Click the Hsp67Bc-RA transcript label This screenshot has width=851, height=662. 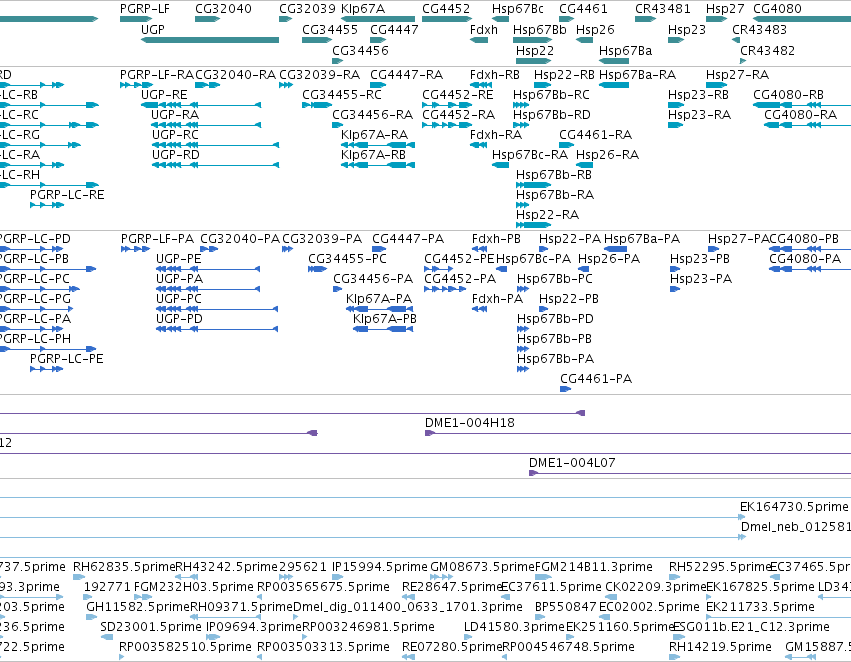point(530,155)
